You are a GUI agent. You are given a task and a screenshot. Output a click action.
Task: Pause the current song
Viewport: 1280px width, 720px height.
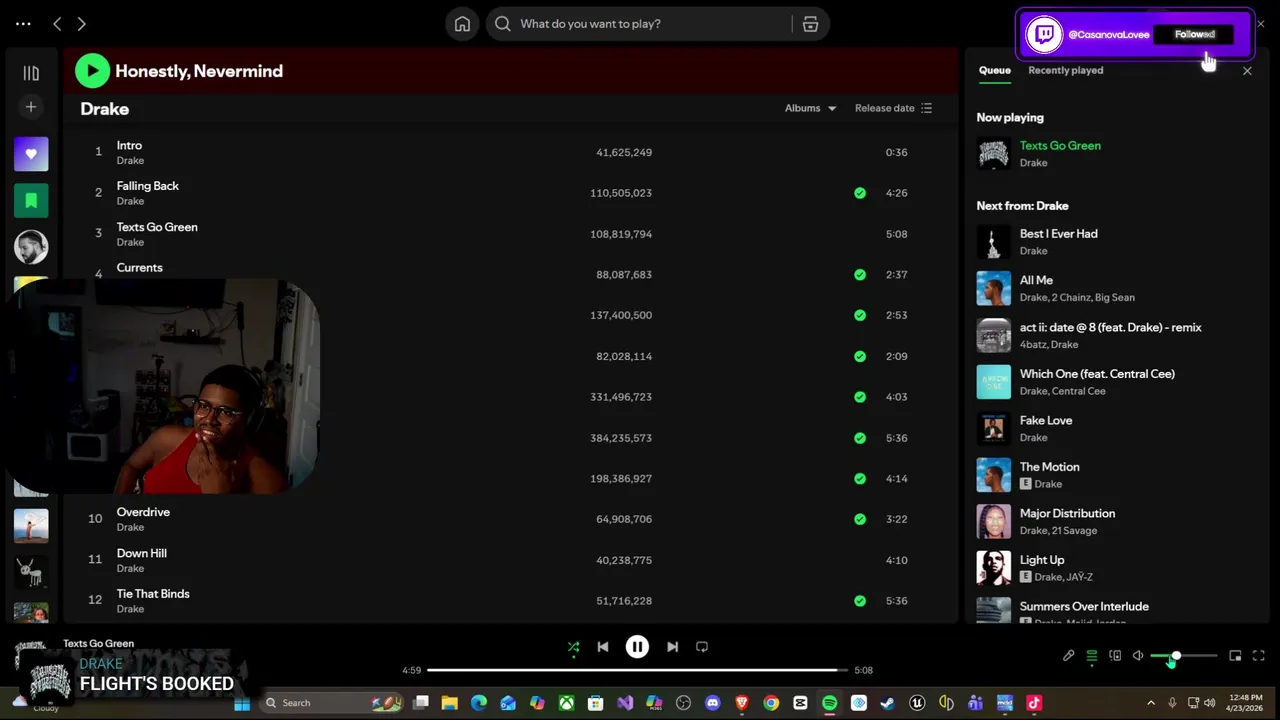(637, 647)
